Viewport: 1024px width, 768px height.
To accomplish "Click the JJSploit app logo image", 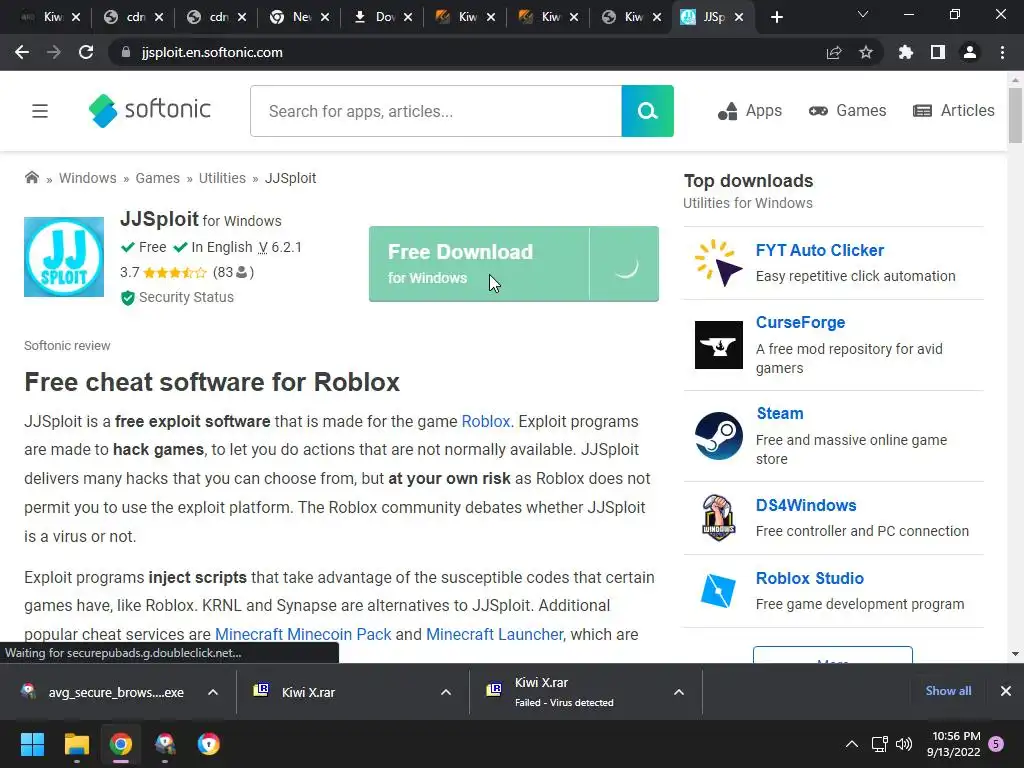I will coord(64,257).
